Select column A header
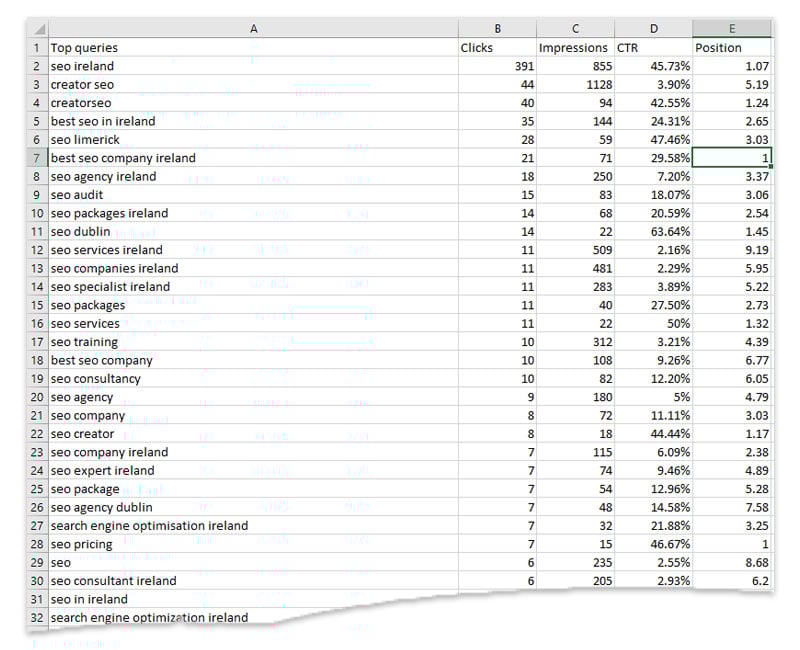 click(x=254, y=29)
